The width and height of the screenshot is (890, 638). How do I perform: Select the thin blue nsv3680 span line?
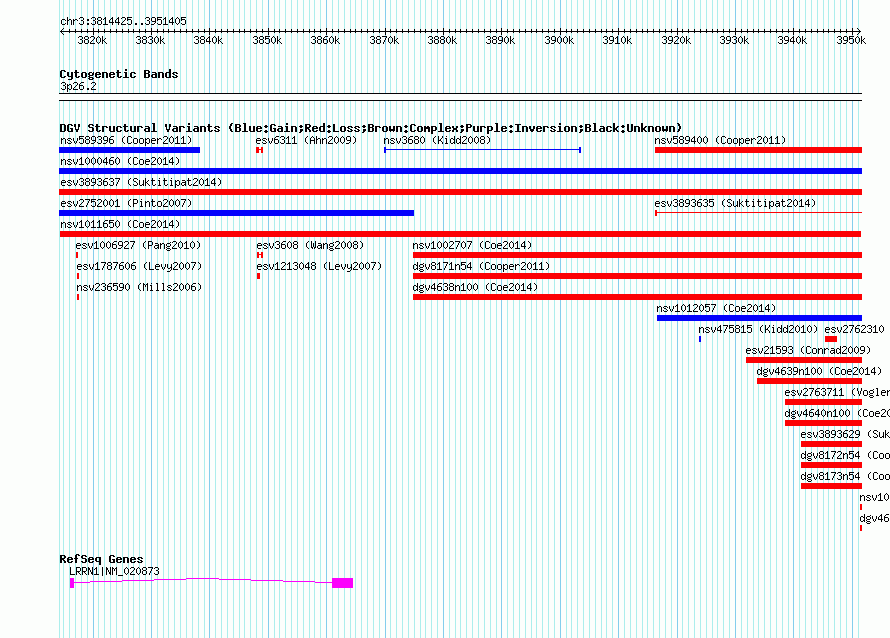[482, 150]
